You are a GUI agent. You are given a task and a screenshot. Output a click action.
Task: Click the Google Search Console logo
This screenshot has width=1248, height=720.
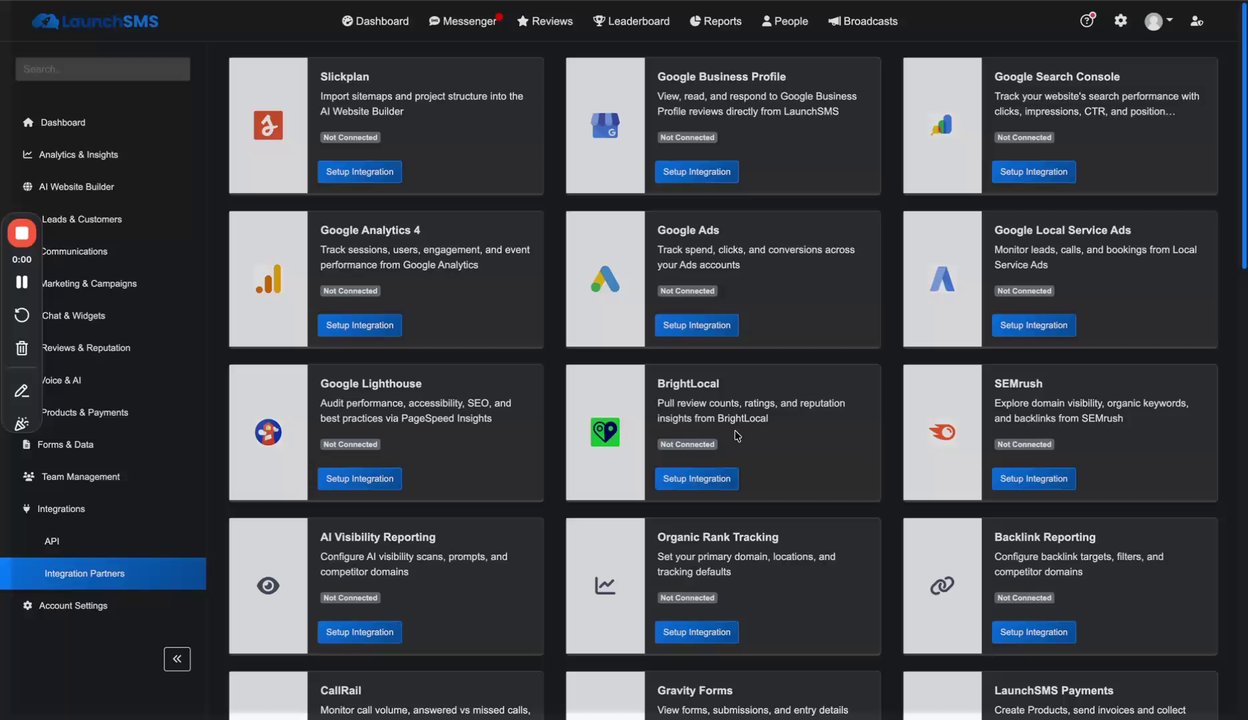tap(942, 125)
